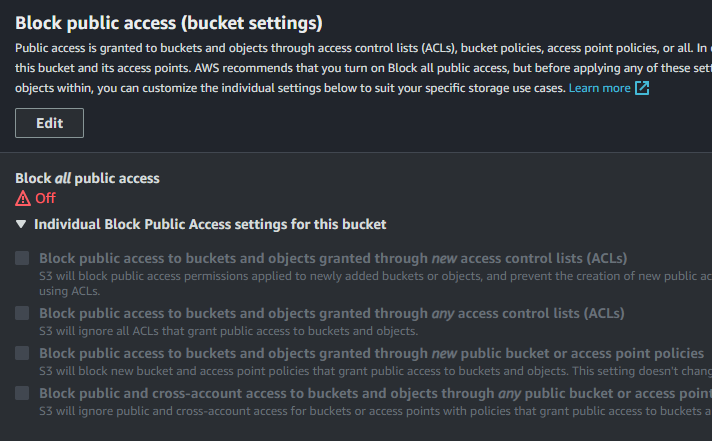The height and width of the screenshot is (441, 712).
Task: Toggle checkbox for public and cross-account access
Action: (22, 393)
